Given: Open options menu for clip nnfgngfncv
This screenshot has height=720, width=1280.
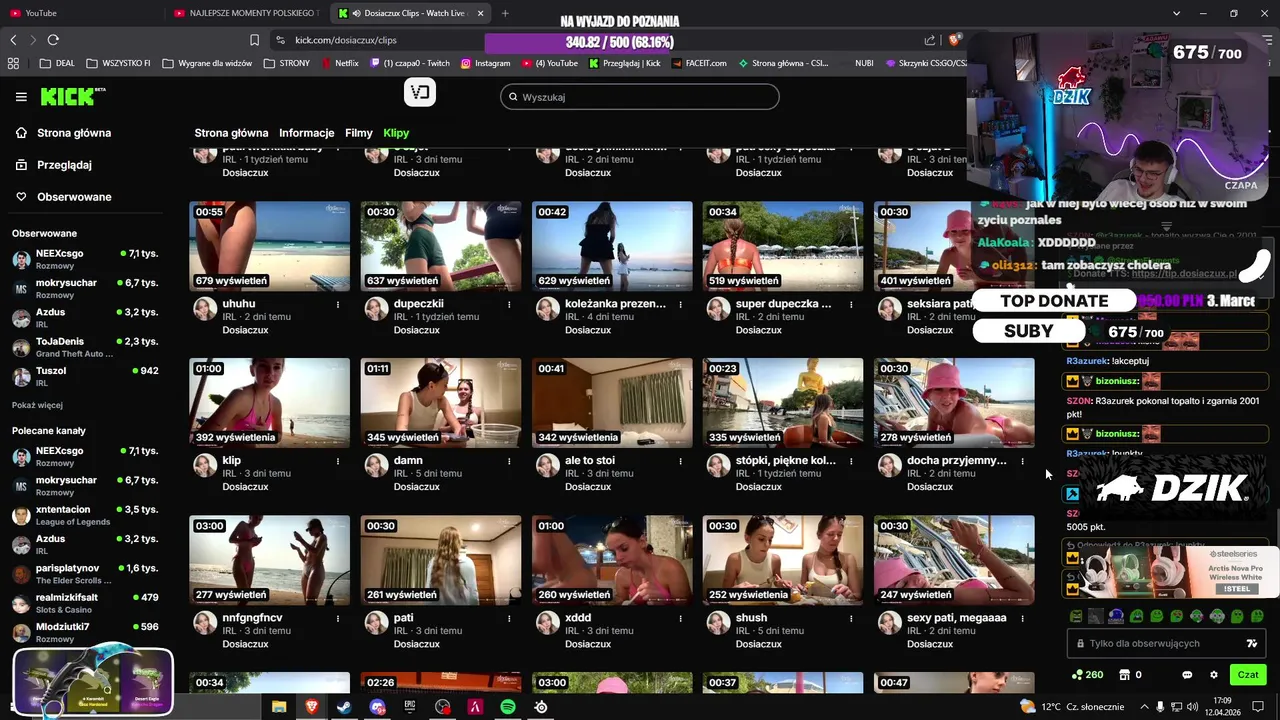Looking at the screenshot, I should (338, 618).
